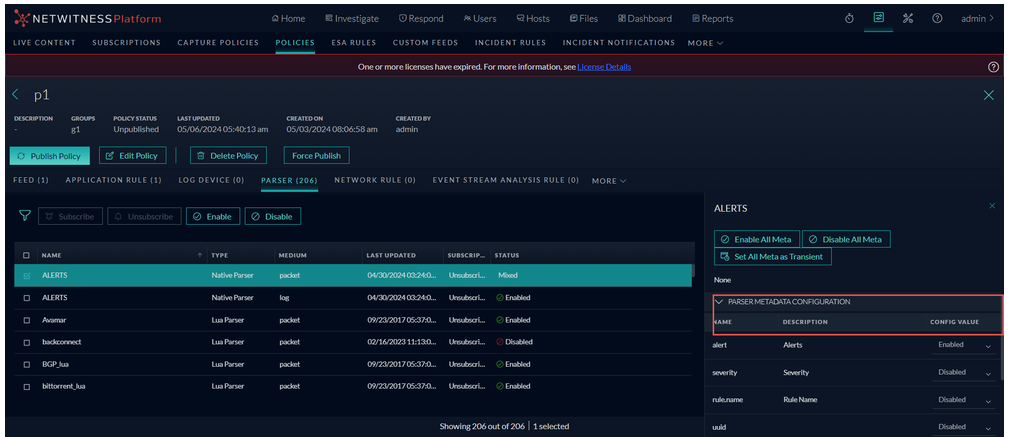Click the Disable parser button

click(272, 217)
